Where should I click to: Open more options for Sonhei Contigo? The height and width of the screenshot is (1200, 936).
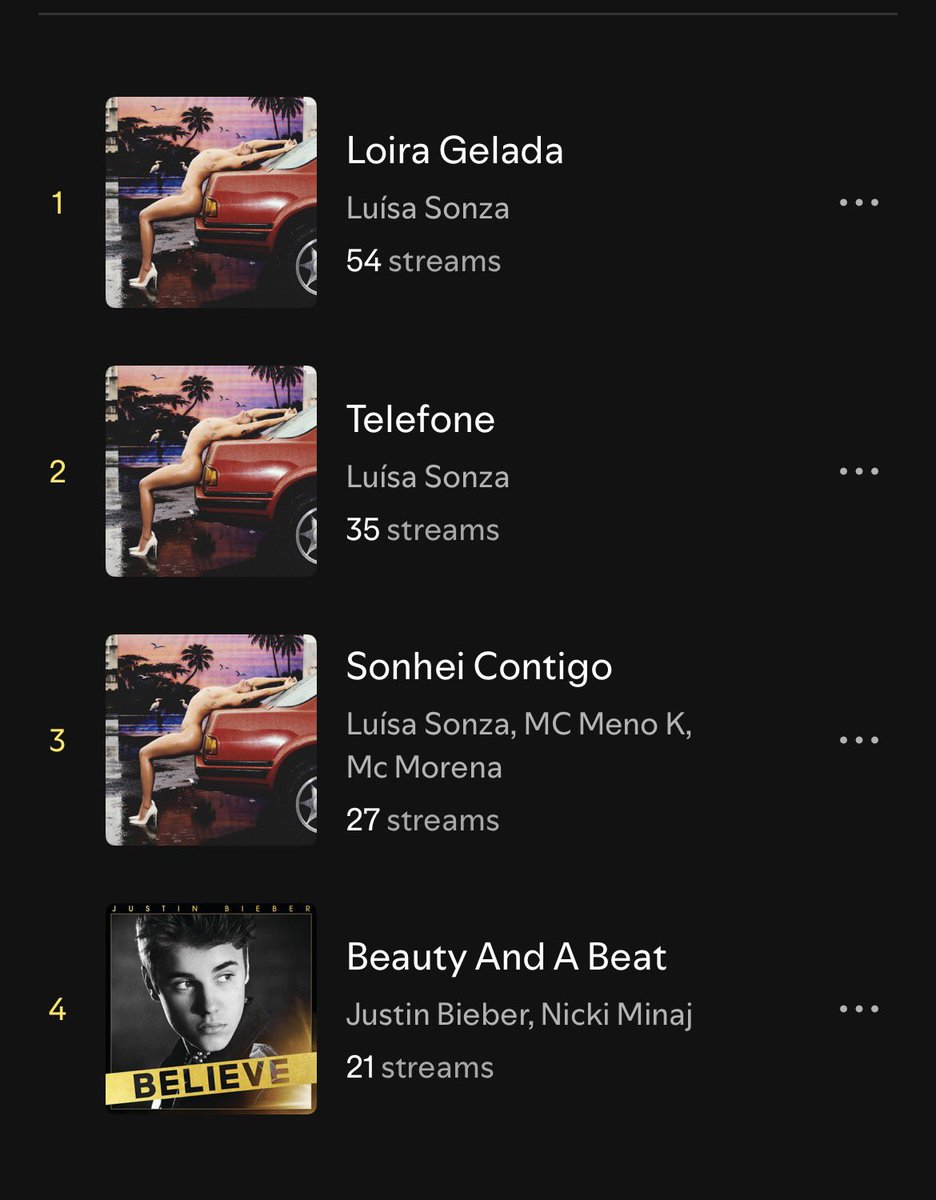click(x=858, y=740)
